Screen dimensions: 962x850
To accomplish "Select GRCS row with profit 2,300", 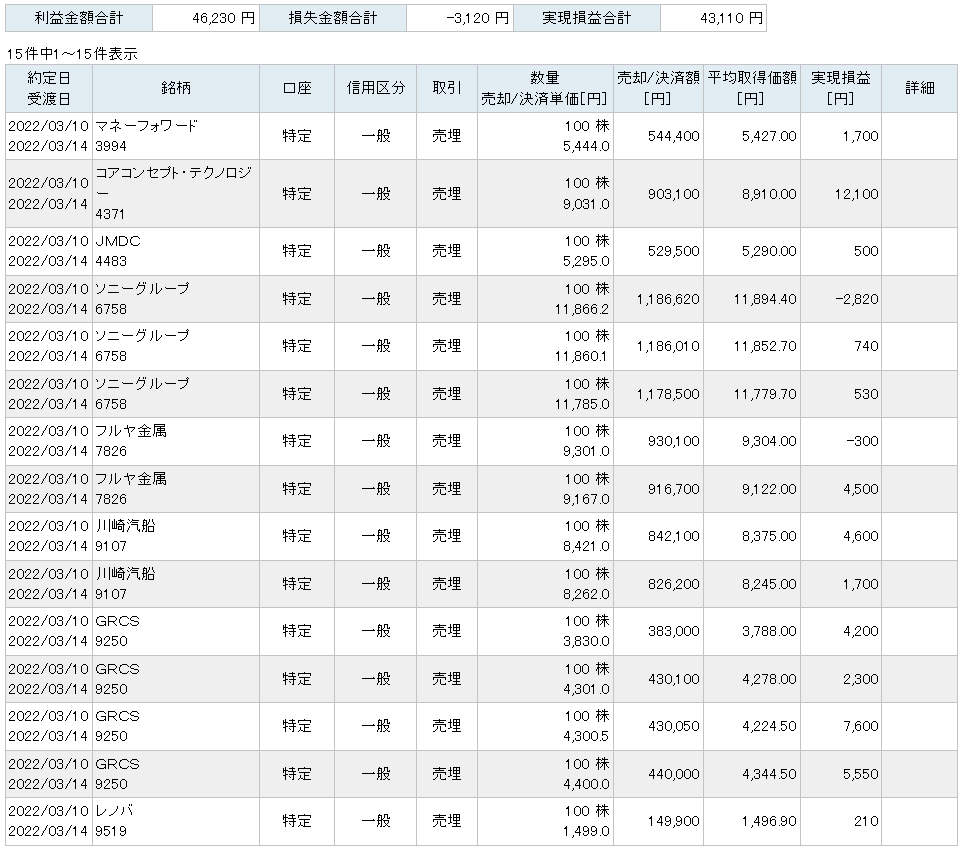I will click(x=481, y=679).
